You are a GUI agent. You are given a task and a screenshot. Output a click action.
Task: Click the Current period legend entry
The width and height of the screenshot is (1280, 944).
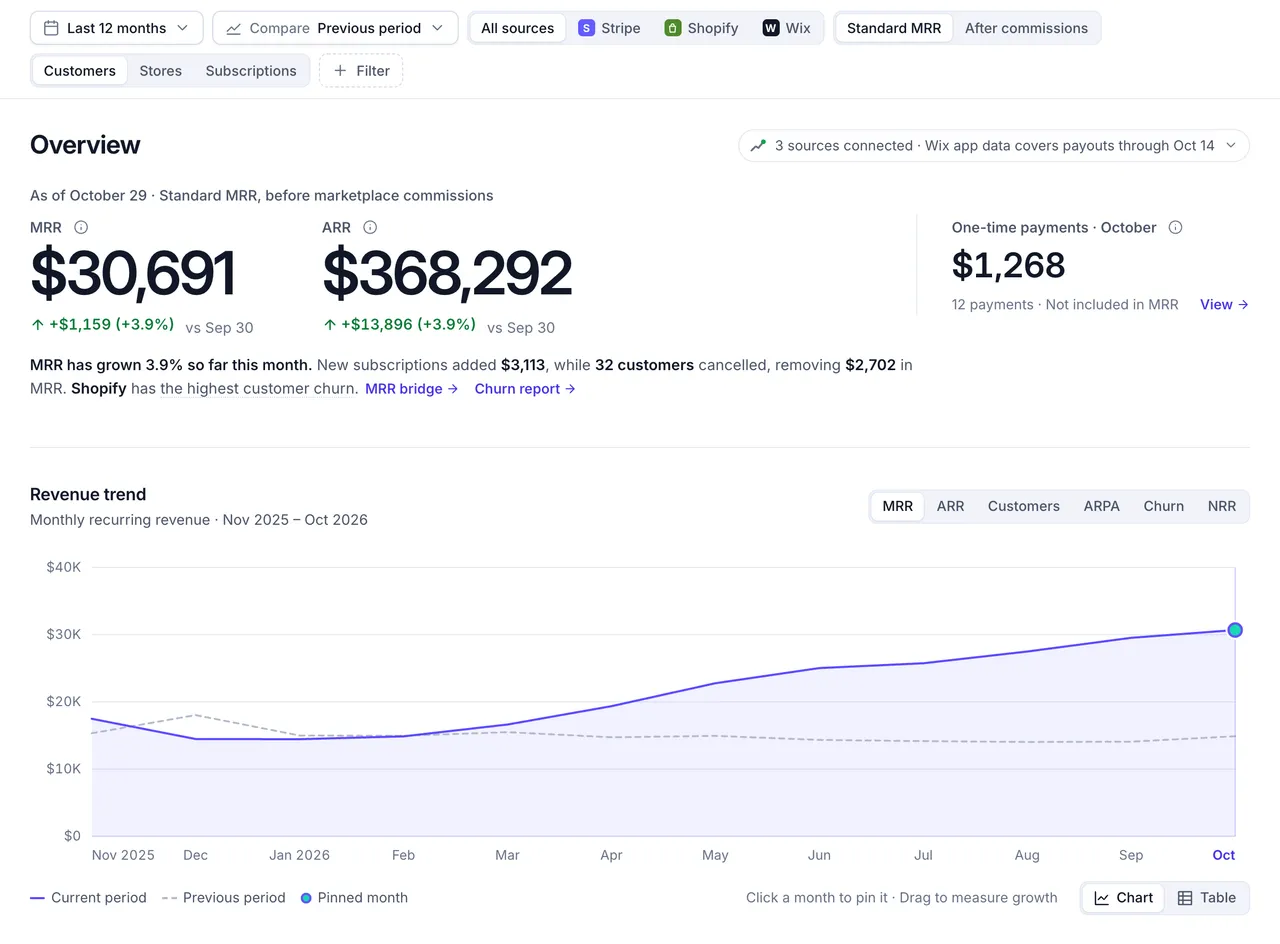click(x=88, y=898)
